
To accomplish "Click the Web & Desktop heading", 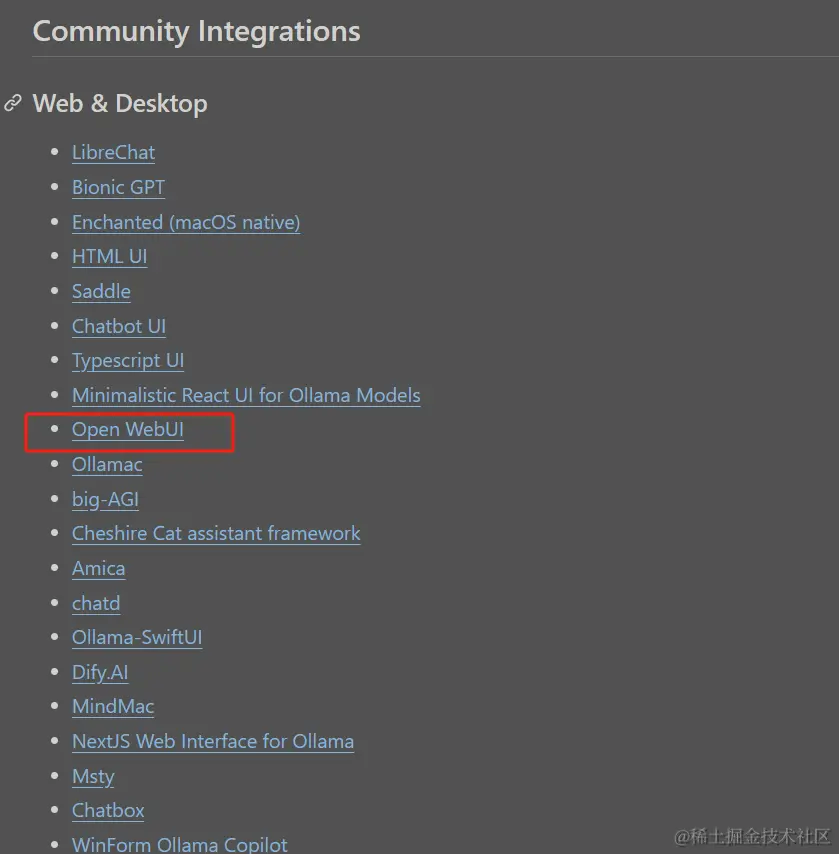I will pos(120,103).
